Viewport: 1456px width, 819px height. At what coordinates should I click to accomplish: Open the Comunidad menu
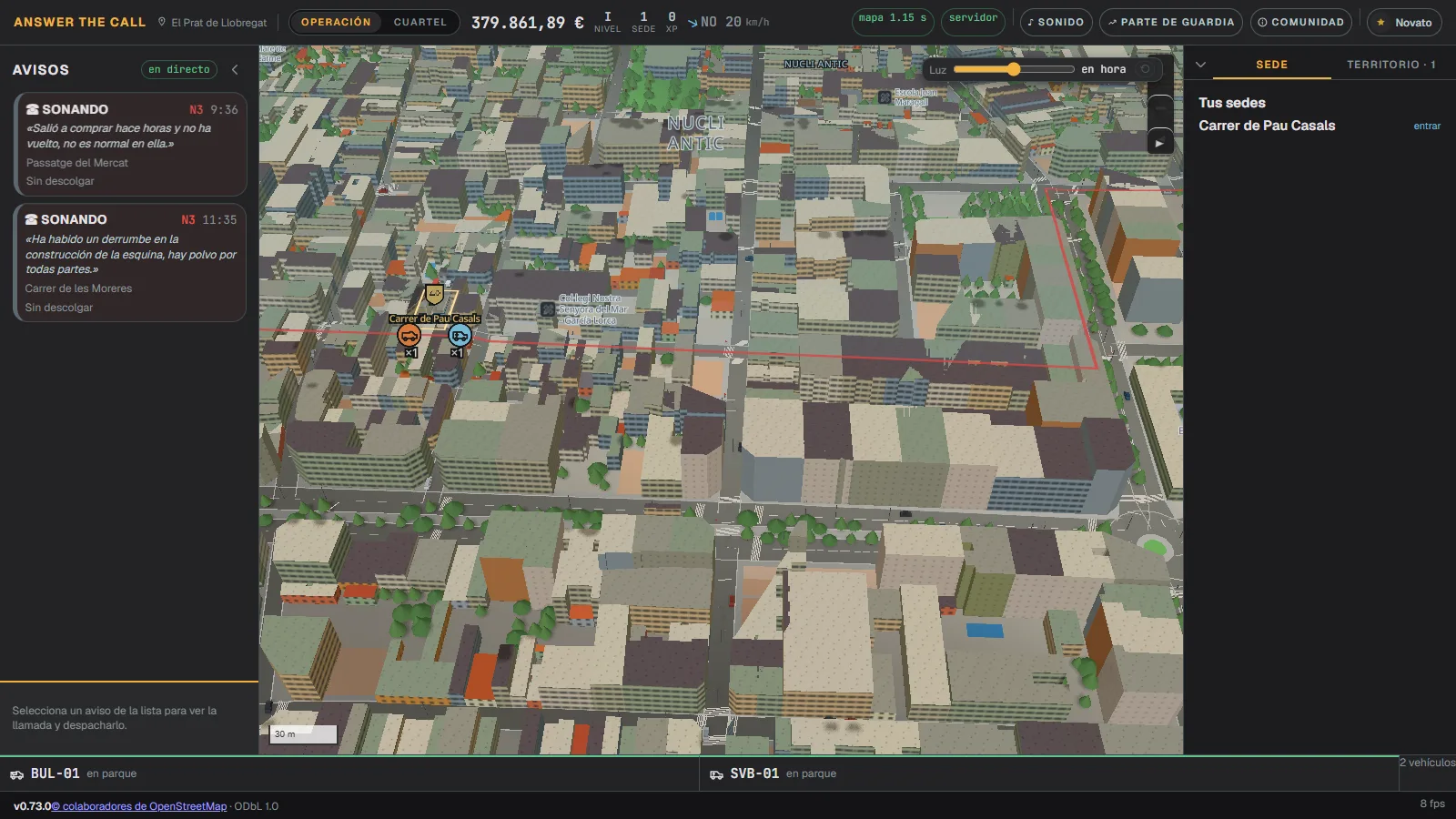pyautogui.click(x=1300, y=22)
